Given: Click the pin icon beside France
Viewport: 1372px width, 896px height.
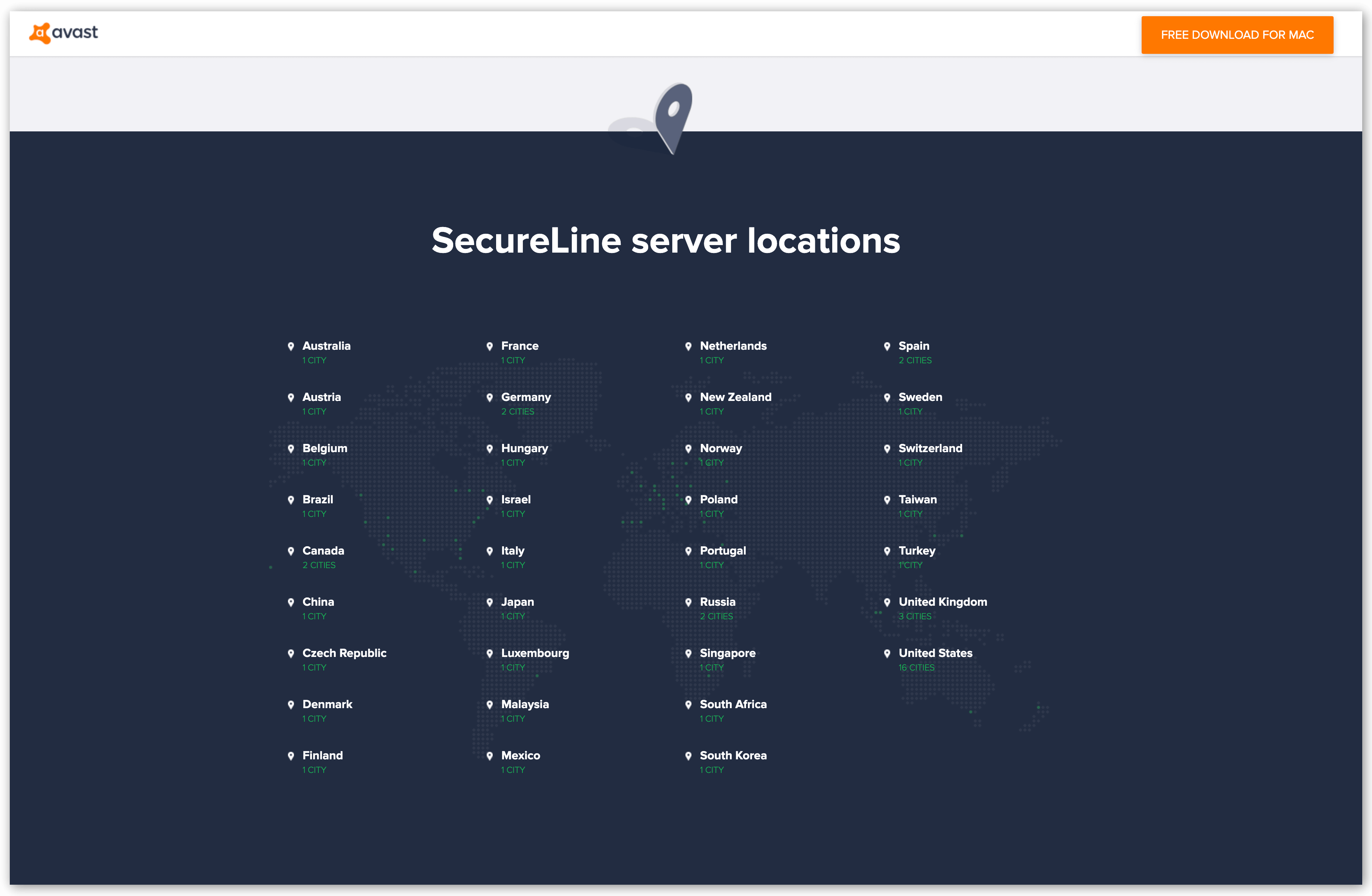Looking at the screenshot, I should (489, 346).
